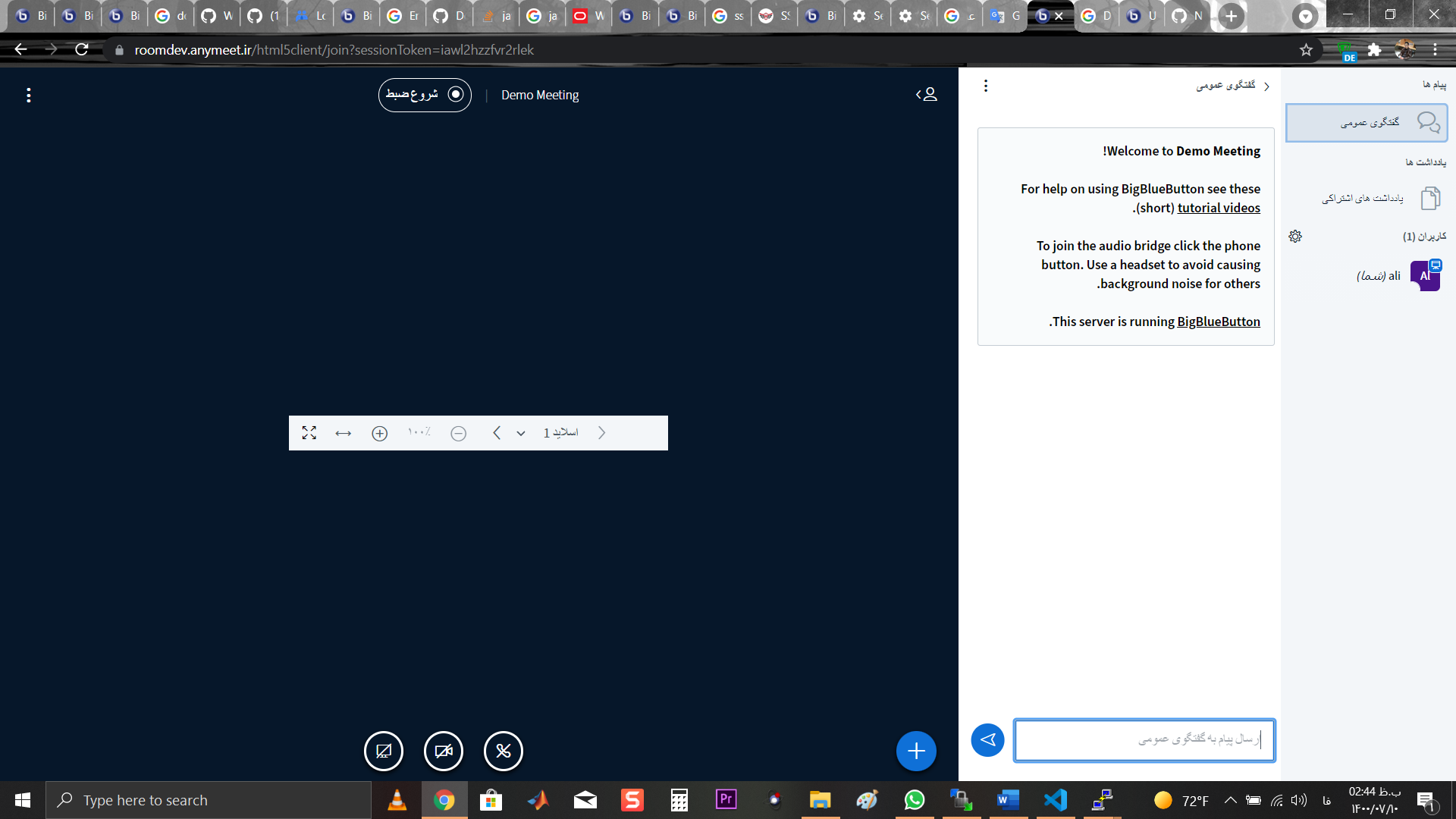Toggle the شروع ضبط recording button
Viewport: 1456px width, 819px height.
[x=424, y=95]
